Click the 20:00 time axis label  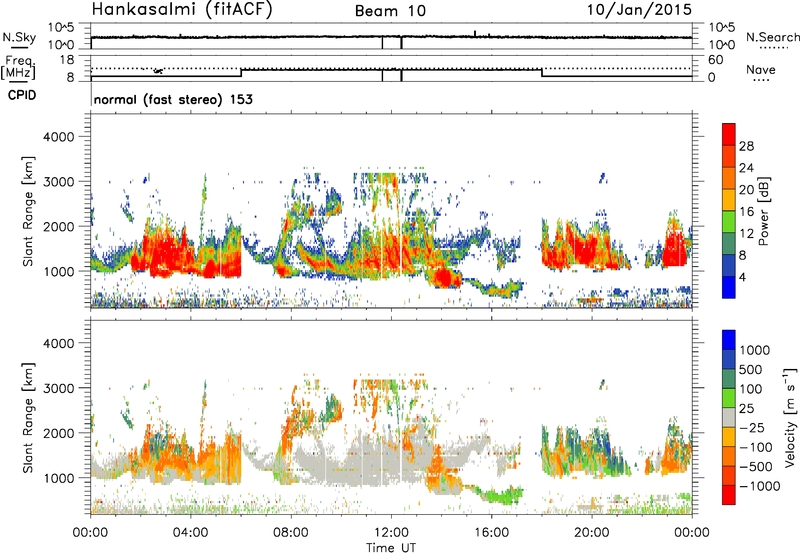pyautogui.click(x=591, y=533)
